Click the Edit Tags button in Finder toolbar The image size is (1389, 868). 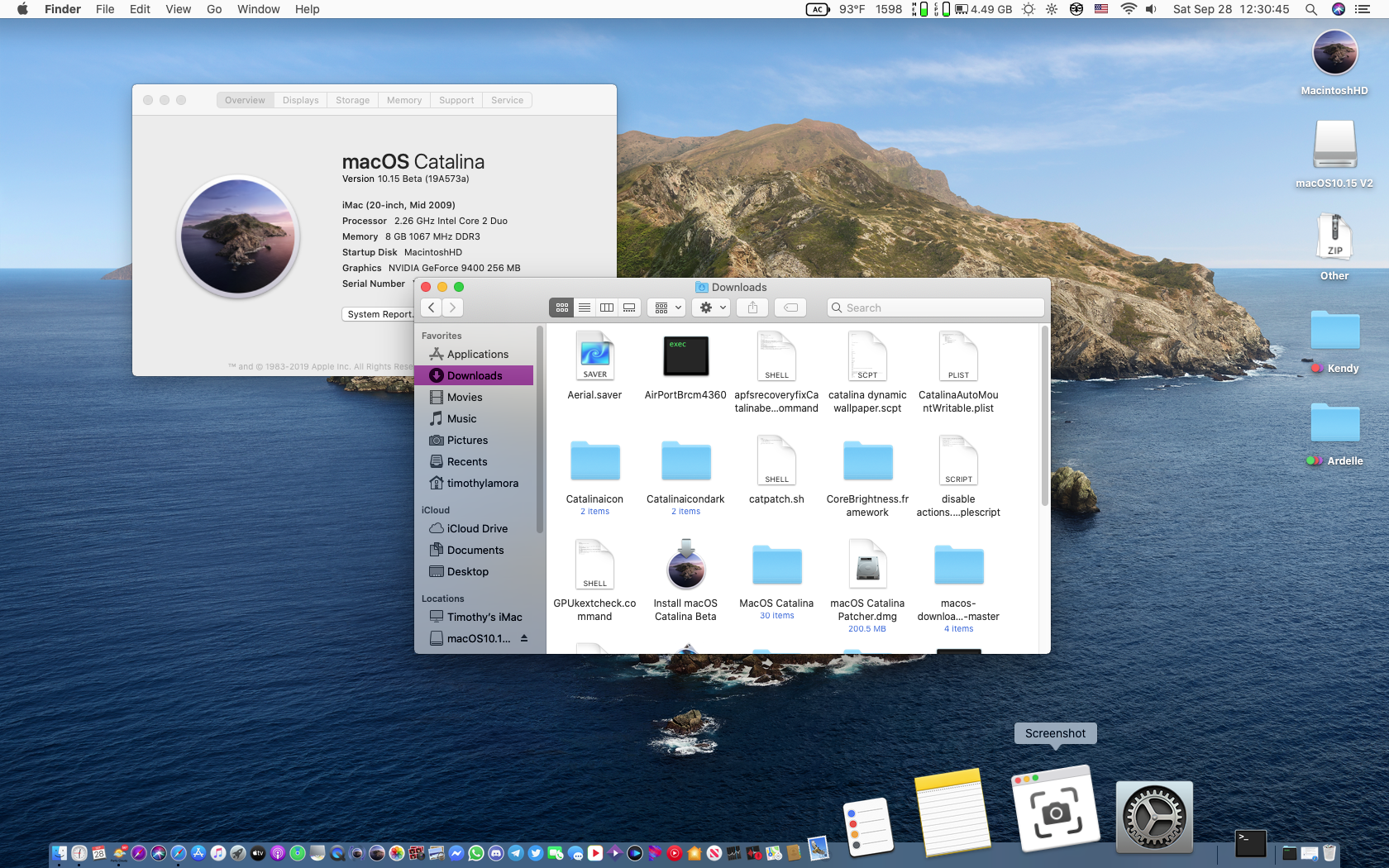790,308
